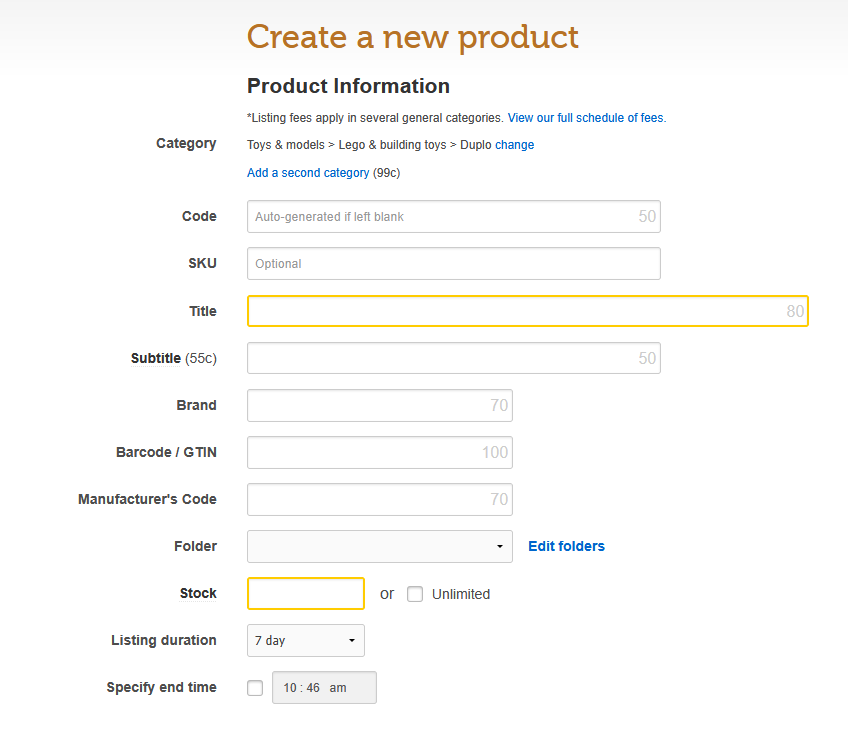Tick the Specify end time checkbox
Screen dimensions: 848x740
pyautogui.click(x=255, y=688)
